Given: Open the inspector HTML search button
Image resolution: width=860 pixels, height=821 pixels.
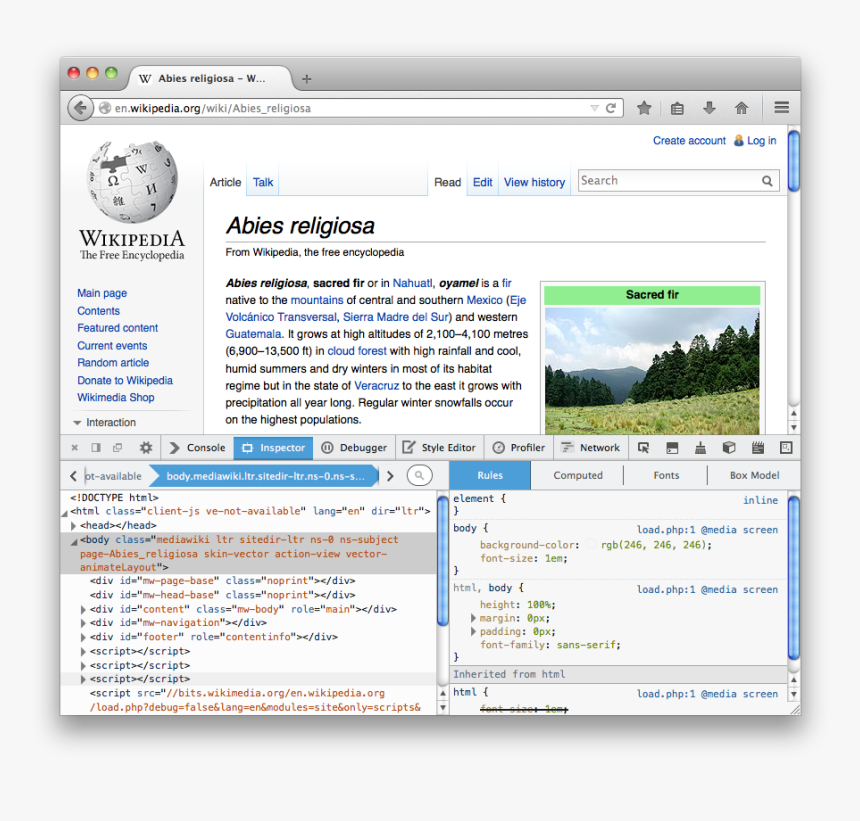Looking at the screenshot, I should [420, 475].
